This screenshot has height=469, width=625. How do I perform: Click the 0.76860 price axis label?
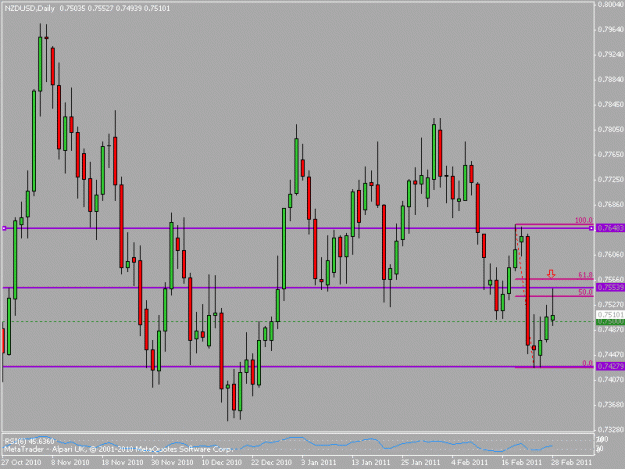[x=610, y=204]
